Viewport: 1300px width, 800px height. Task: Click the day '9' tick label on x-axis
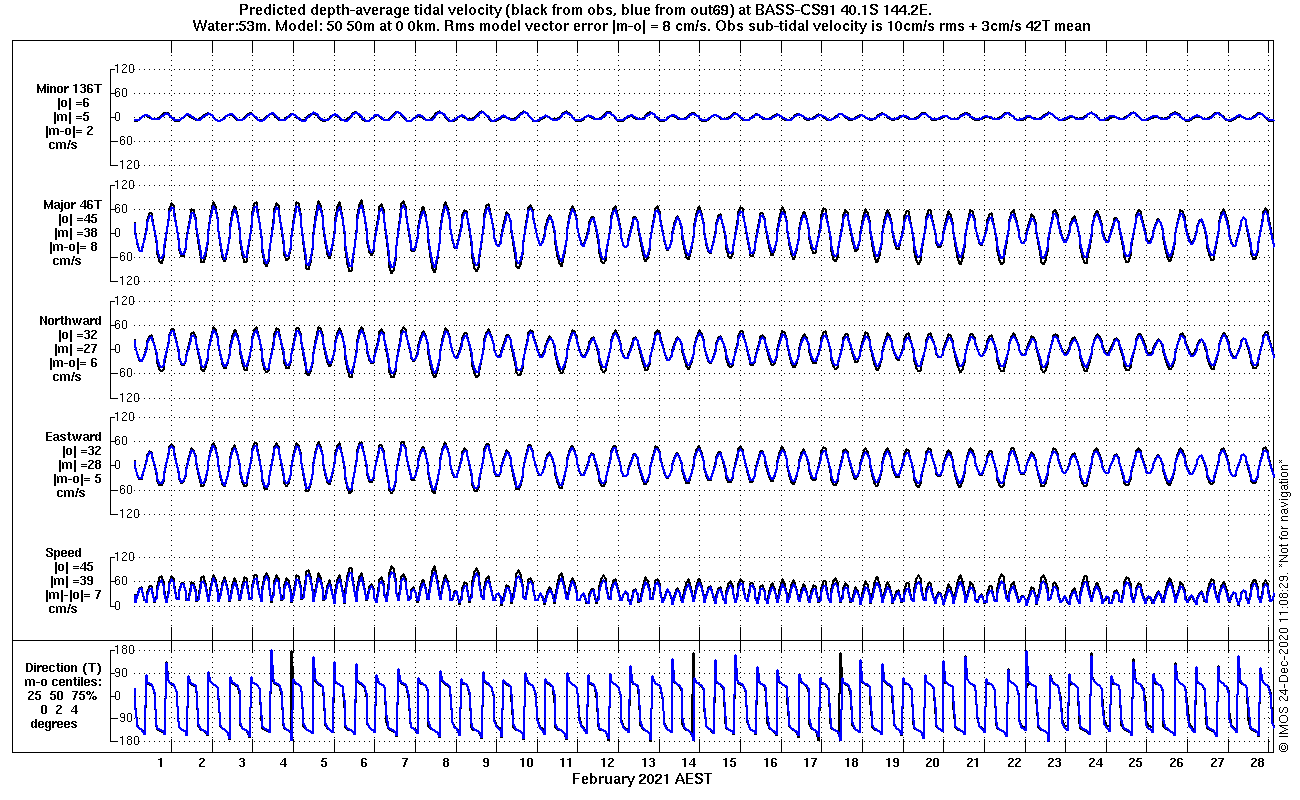[486, 763]
